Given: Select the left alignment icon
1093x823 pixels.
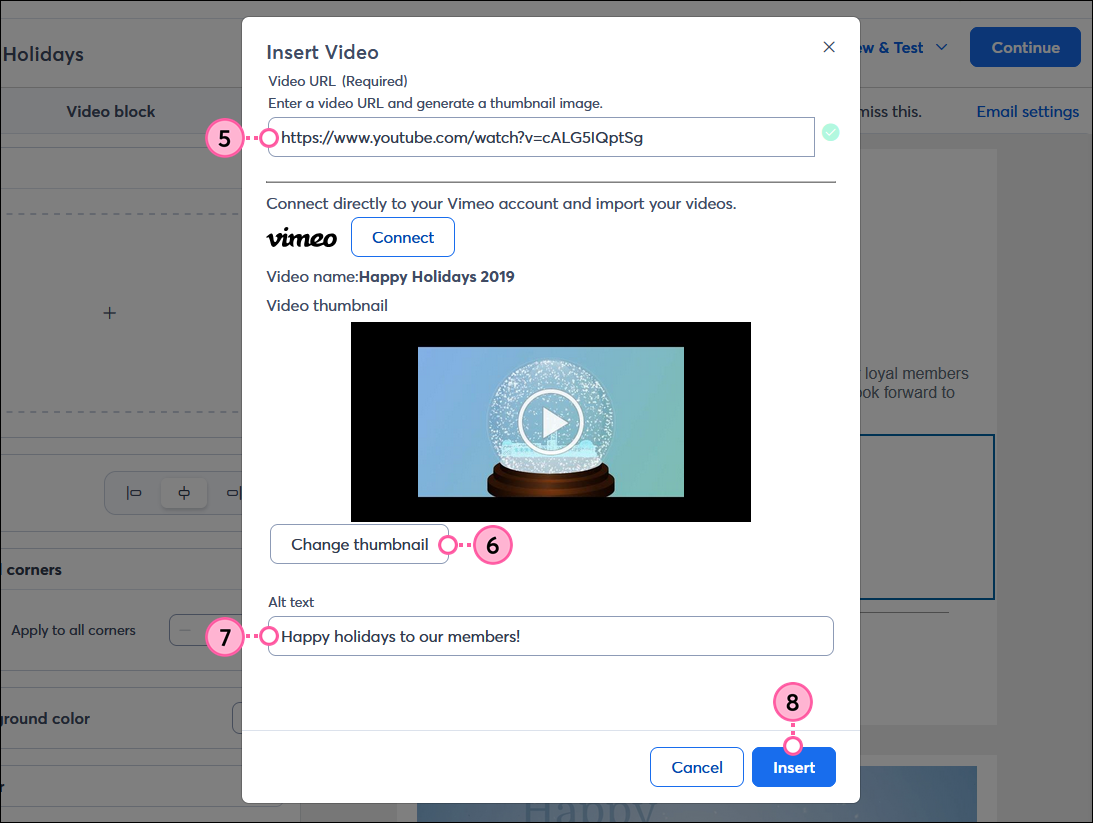Looking at the screenshot, I should (134, 493).
